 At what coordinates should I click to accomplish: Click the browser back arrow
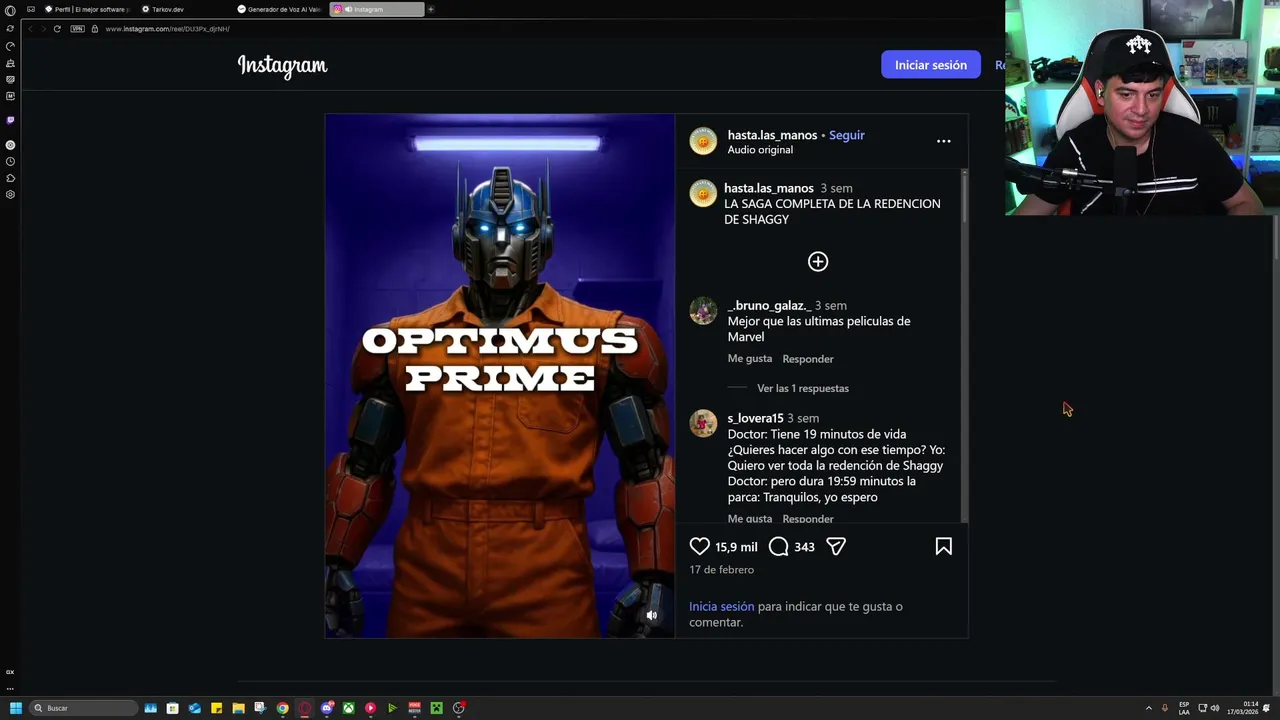click(x=30, y=29)
